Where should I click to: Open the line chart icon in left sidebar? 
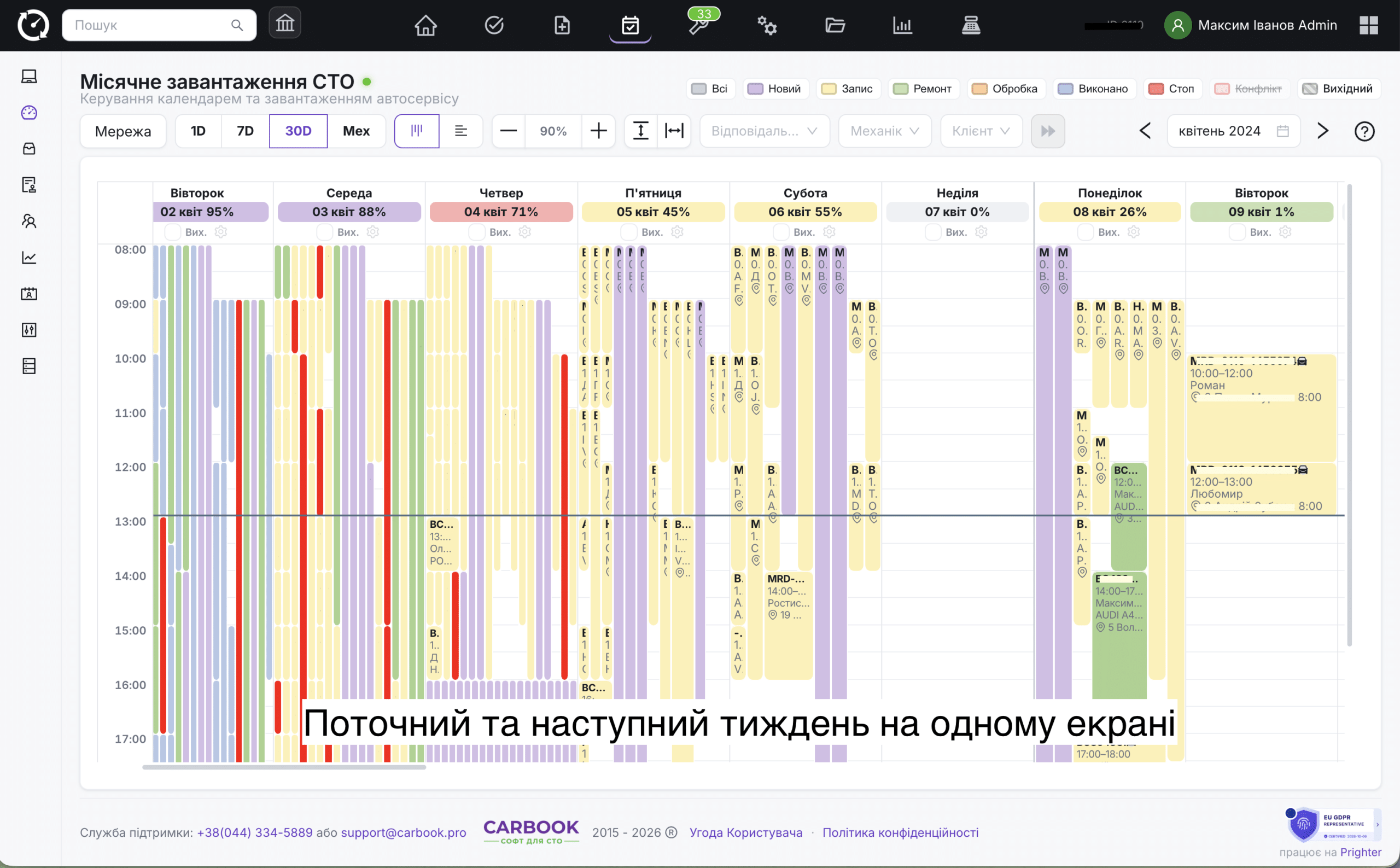(x=30, y=257)
